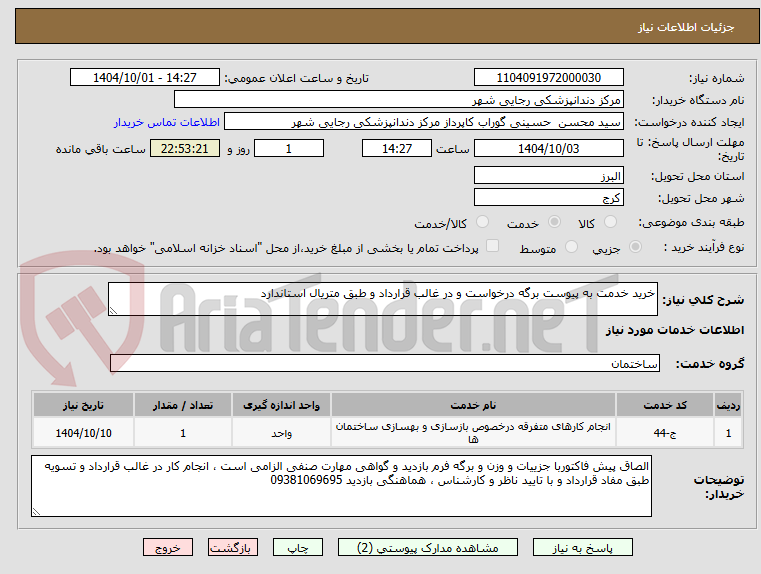Click the اطلاعات خدمات مورد نیاز heading
The image size is (761, 574).
[x=675, y=330]
